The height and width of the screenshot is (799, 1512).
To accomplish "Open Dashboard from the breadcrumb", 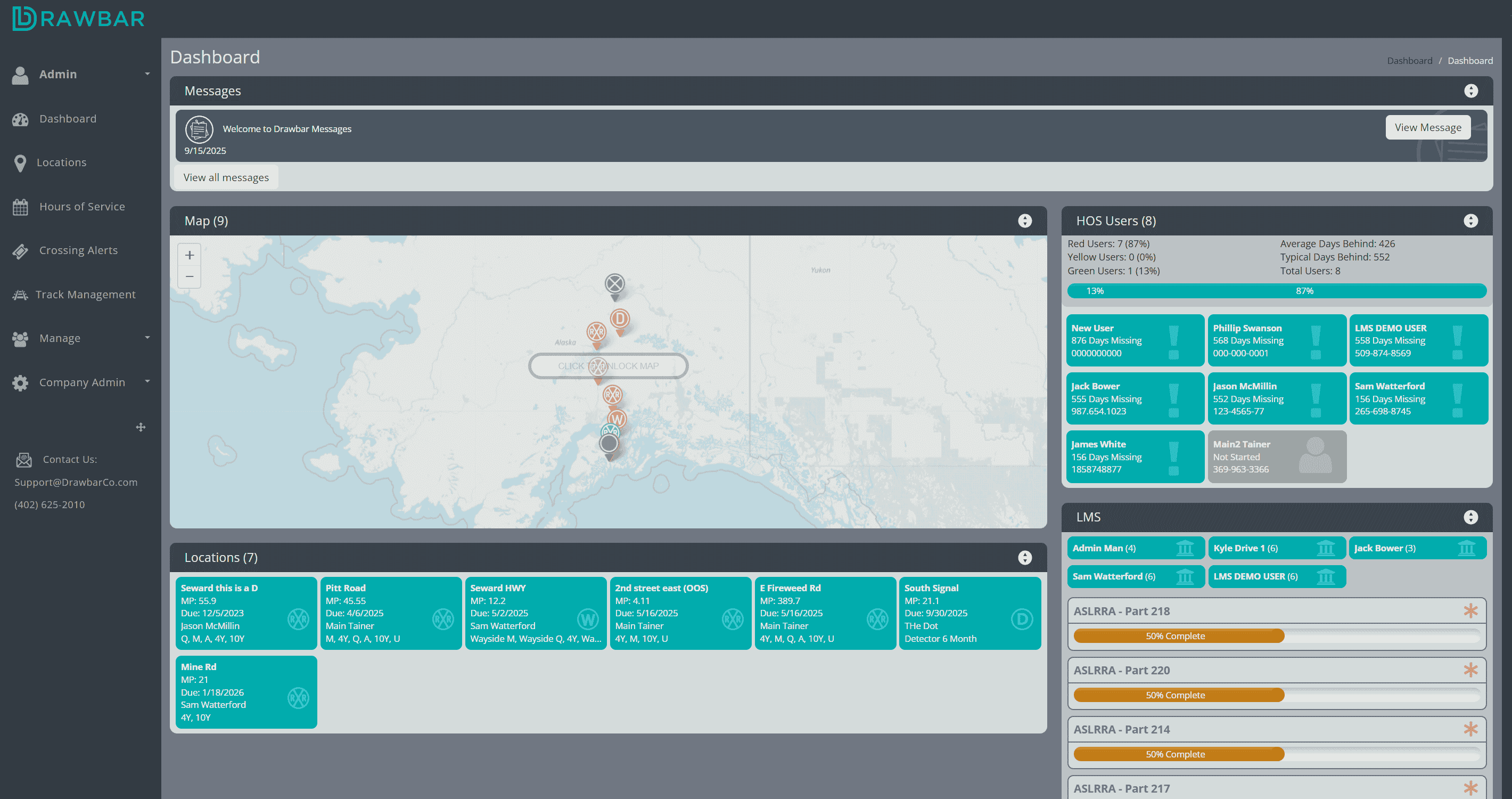I will pyautogui.click(x=1409, y=61).
